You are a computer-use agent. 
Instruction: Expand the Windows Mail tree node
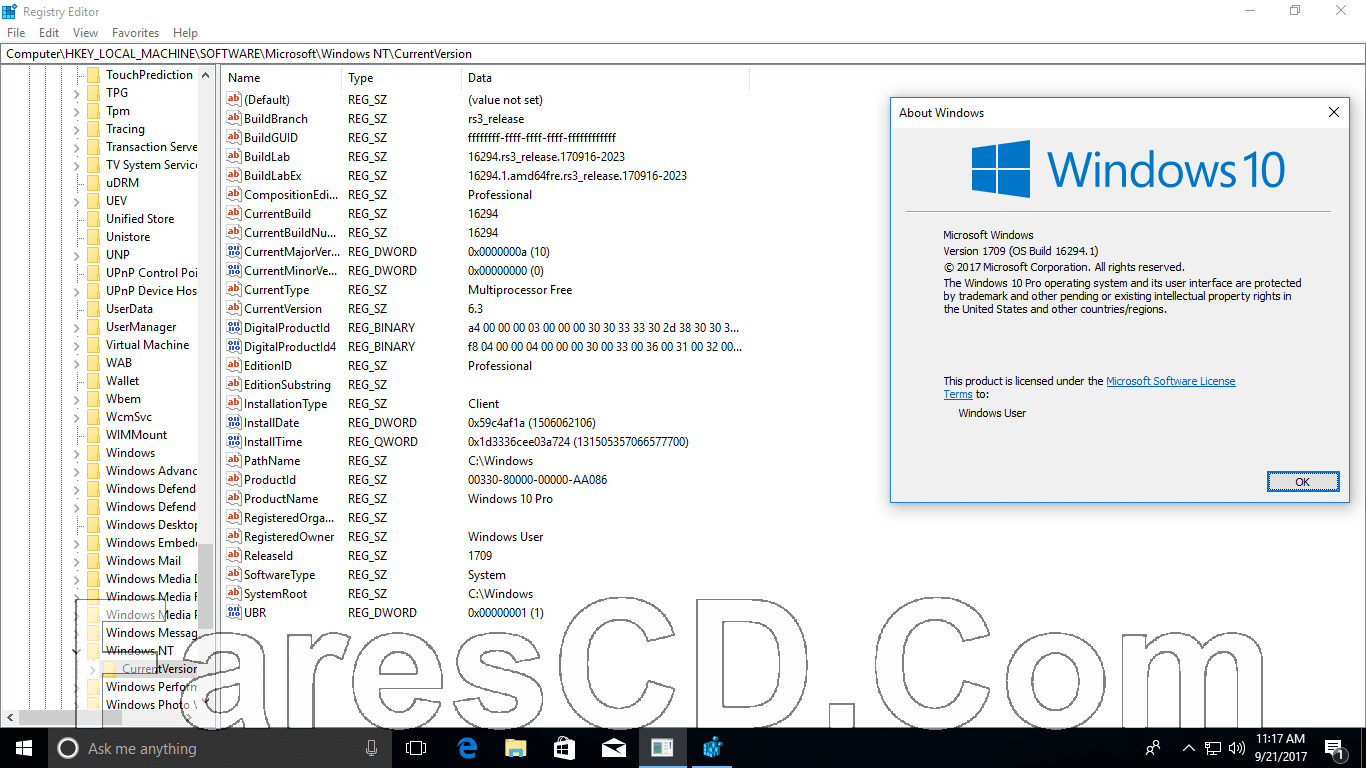pyautogui.click(x=77, y=561)
